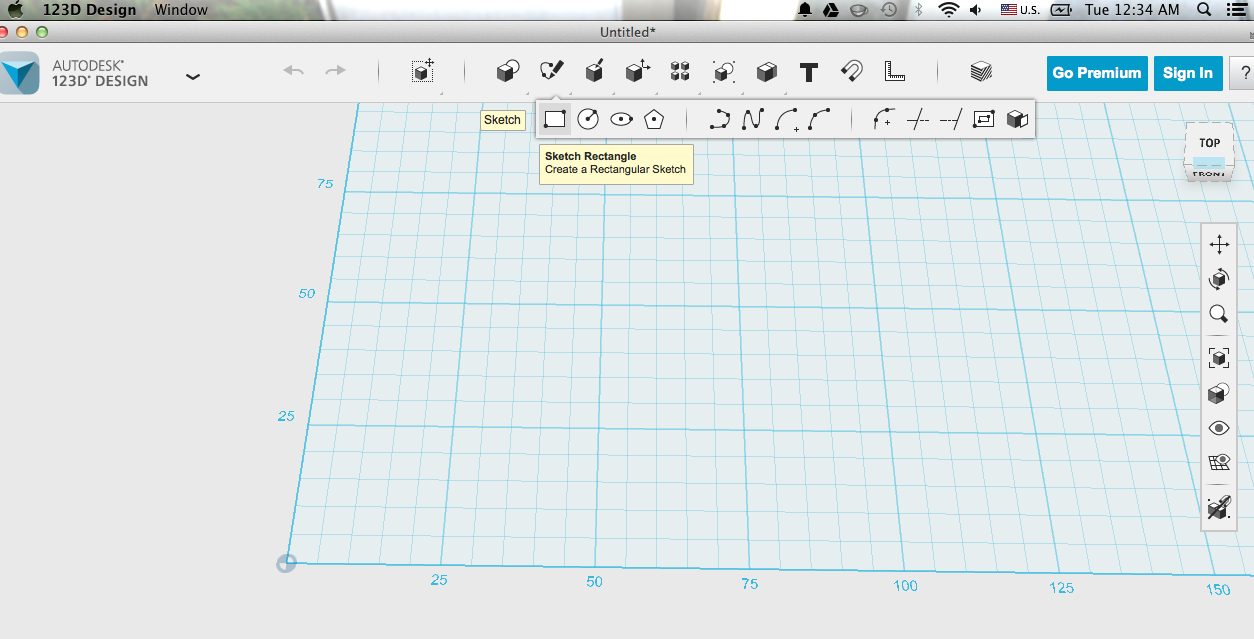Open the U.S. input source menu
Viewport: 1254px width, 639px height.
[1020, 9]
